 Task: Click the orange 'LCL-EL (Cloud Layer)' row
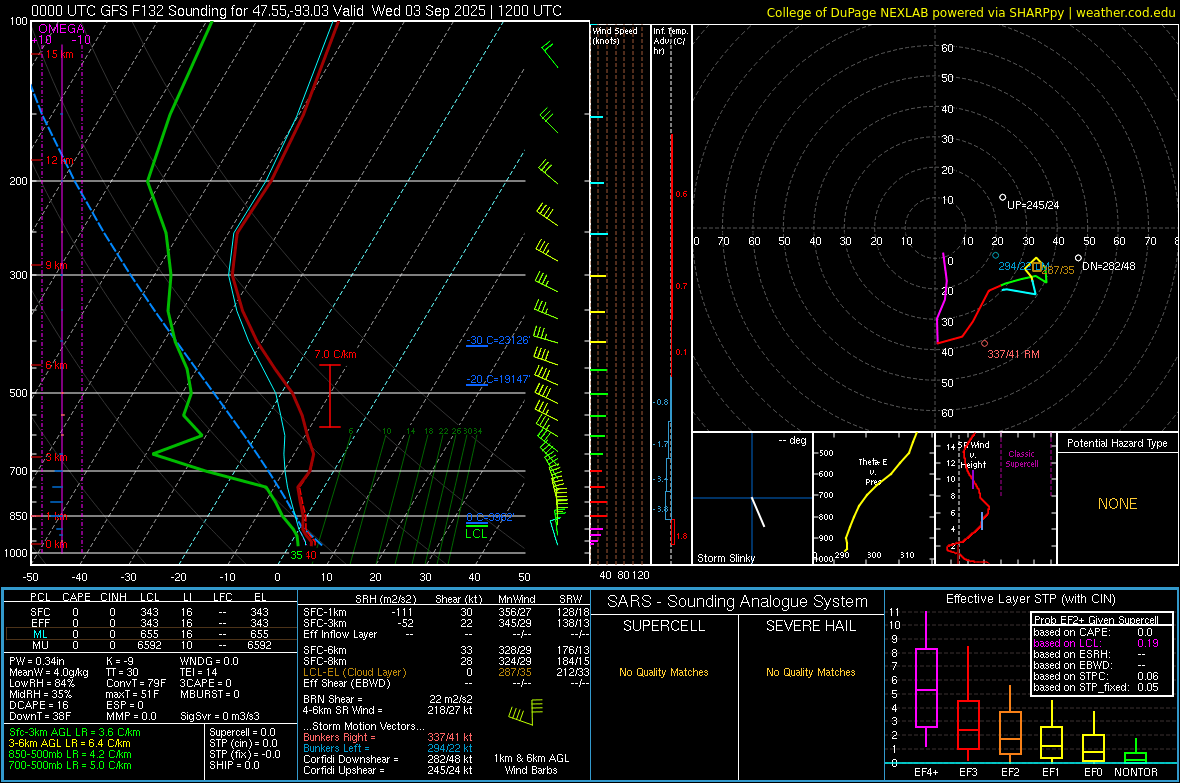click(x=446, y=672)
